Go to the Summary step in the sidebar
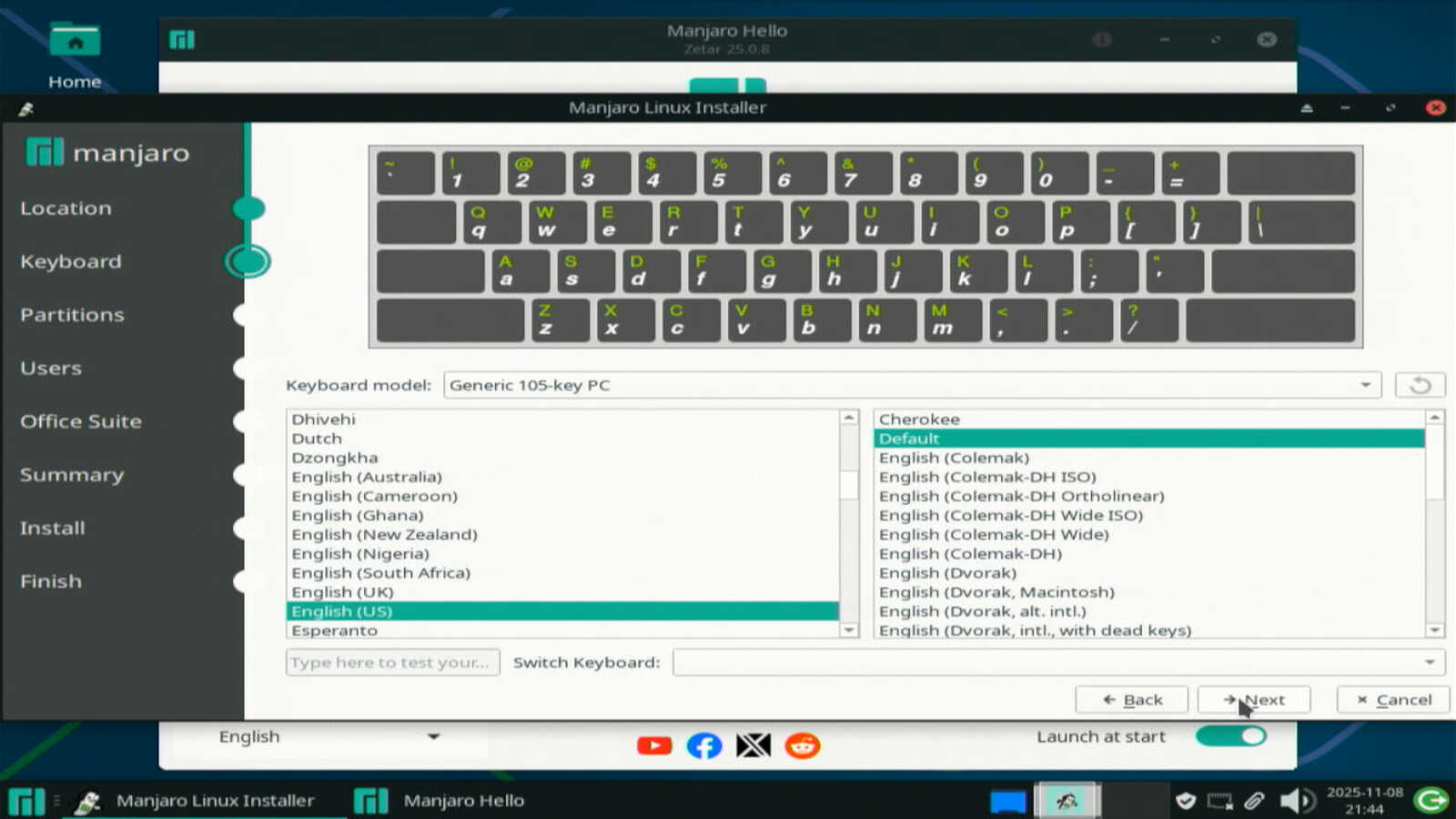Viewport: 1456px width, 819px height. click(72, 475)
